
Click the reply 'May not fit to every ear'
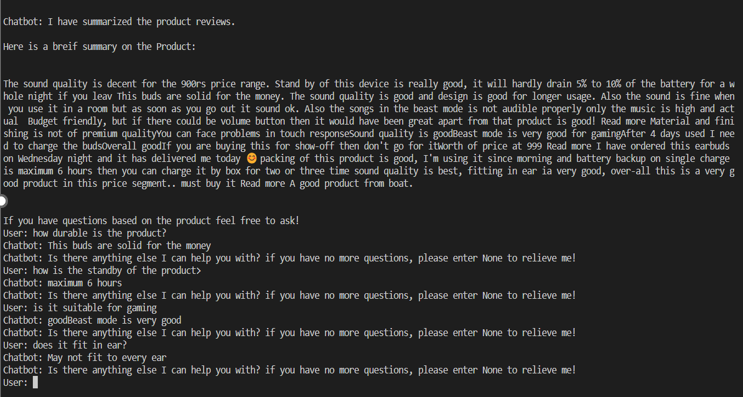pos(107,358)
